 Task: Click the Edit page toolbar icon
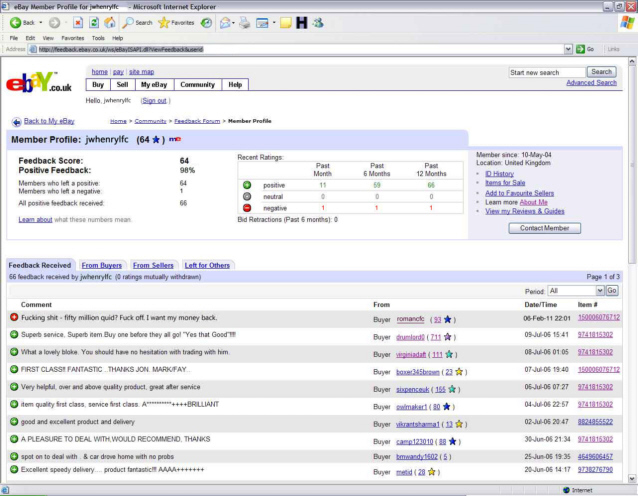262,23
